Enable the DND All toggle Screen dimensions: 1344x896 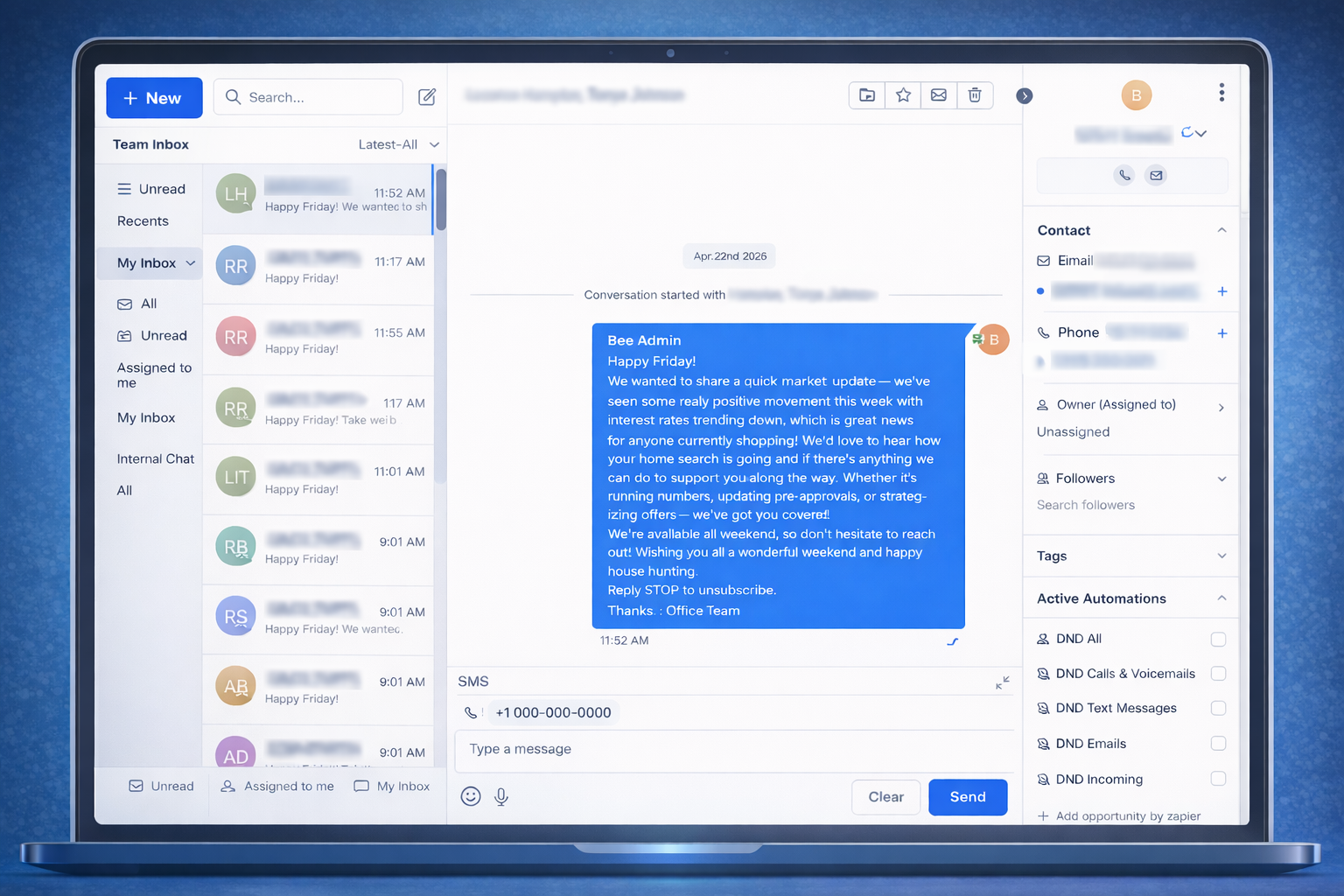point(1218,639)
